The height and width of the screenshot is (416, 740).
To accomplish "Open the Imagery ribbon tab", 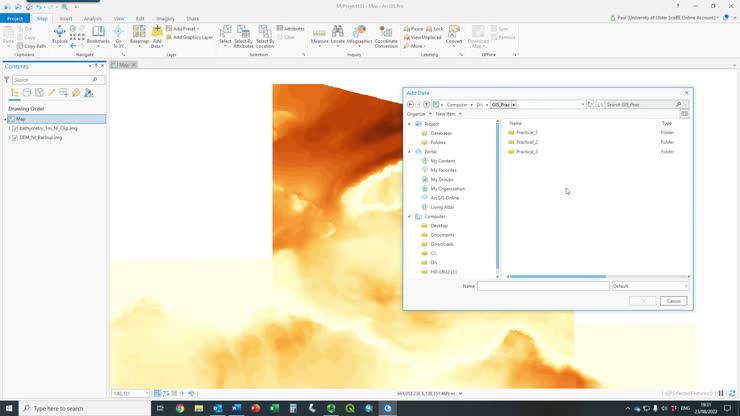I will click(164, 18).
